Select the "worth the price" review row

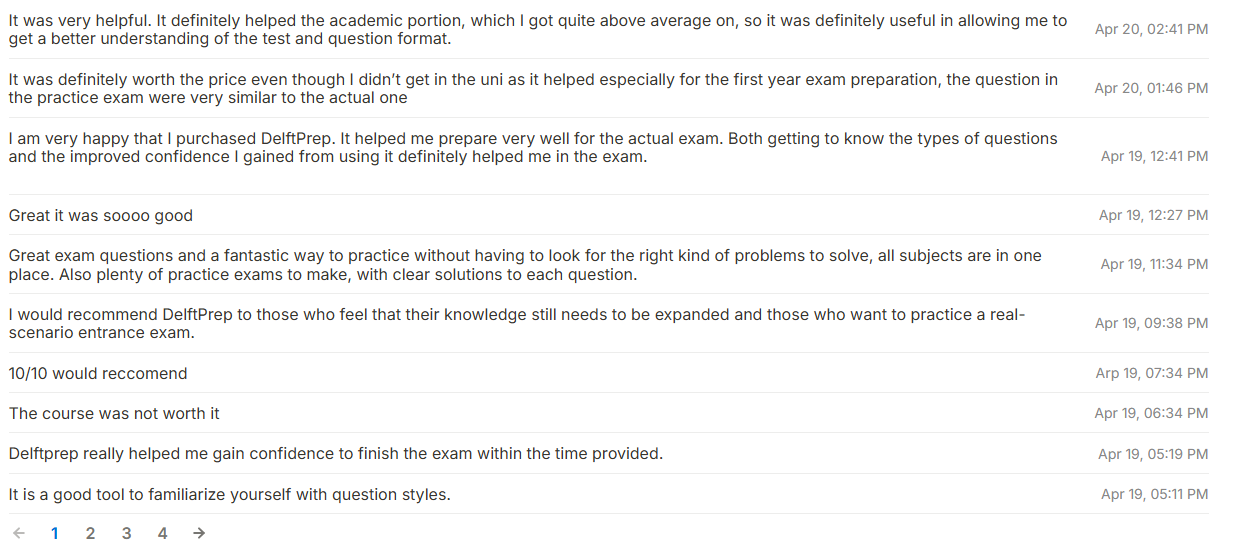click(x=532, y=88)
